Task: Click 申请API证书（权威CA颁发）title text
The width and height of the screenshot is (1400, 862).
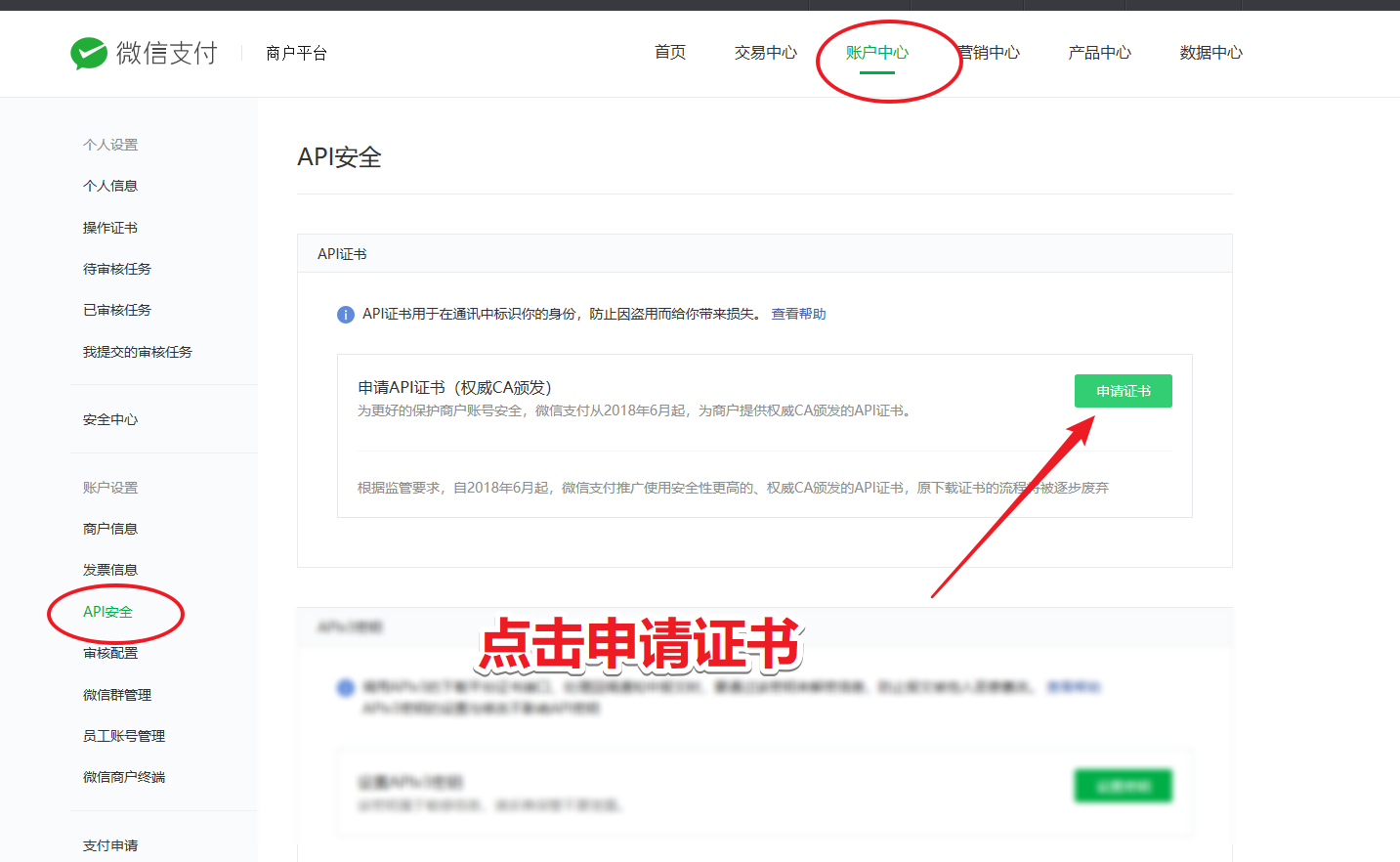Action: click(x=454, y=388)
